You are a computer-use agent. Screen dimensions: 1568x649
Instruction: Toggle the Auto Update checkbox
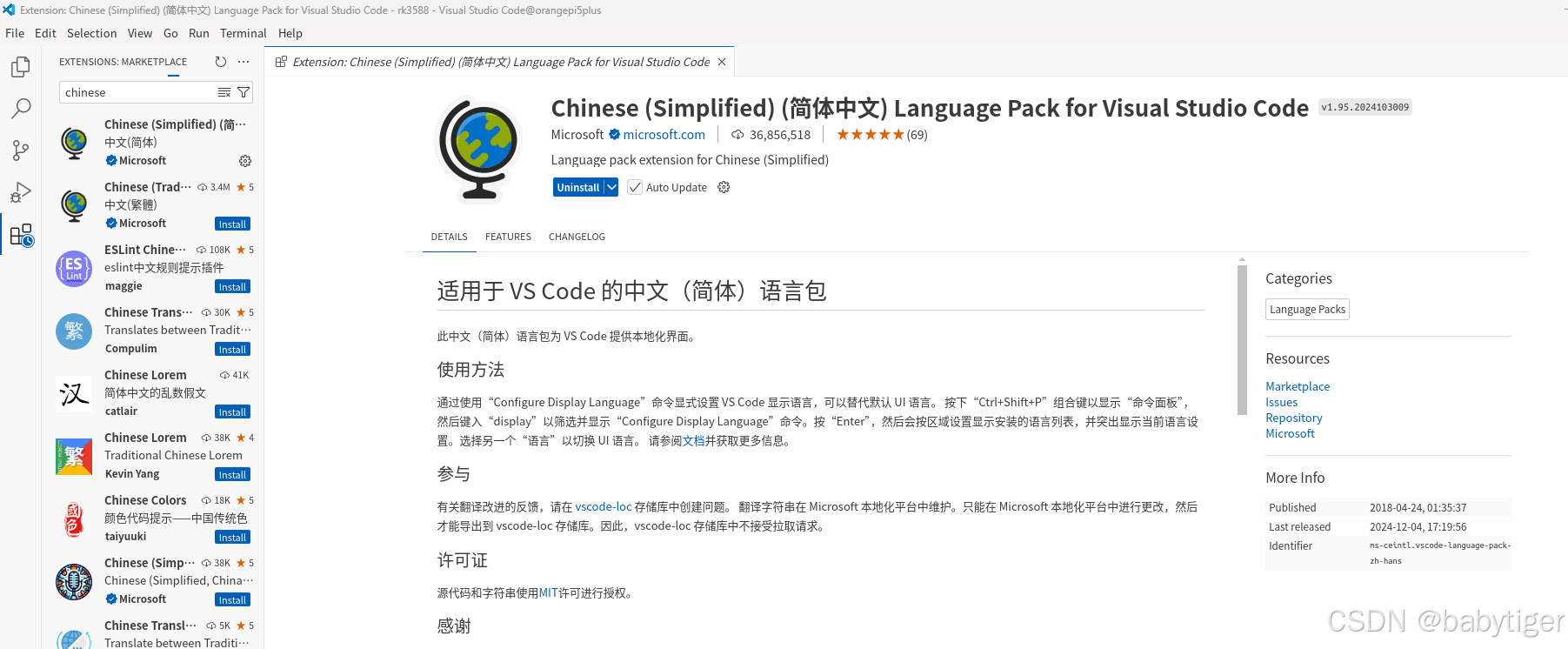pos(635,187)
